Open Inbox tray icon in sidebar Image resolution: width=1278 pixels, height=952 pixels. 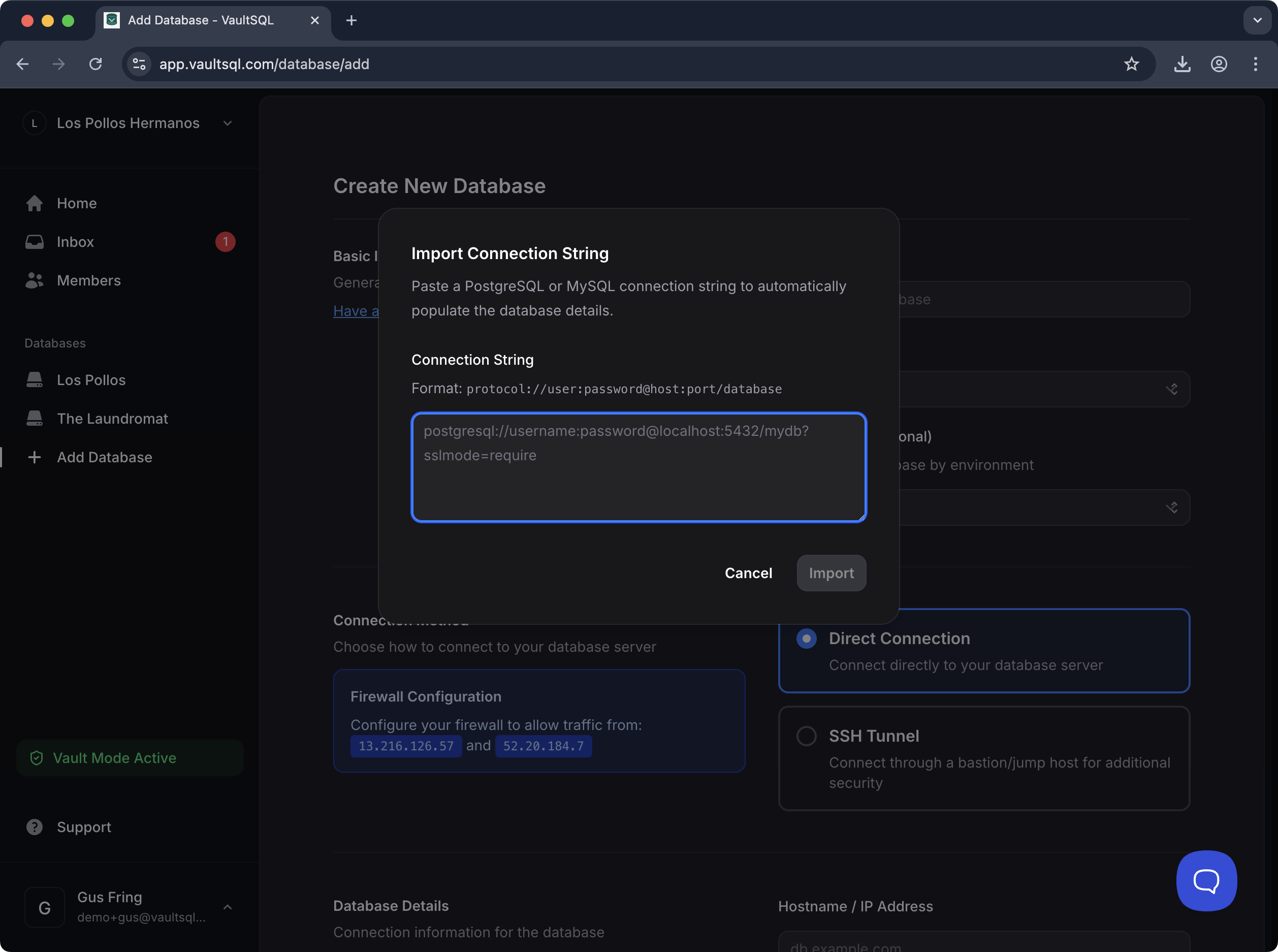pos(35,241)
